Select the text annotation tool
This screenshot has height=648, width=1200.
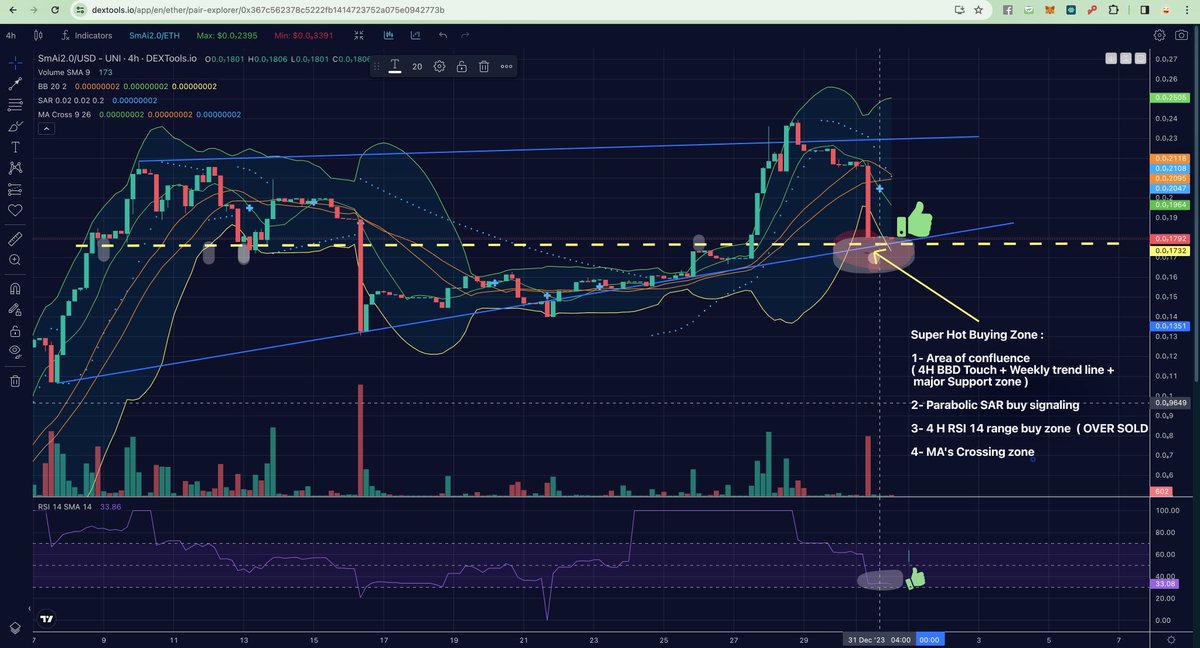point(14,147)
